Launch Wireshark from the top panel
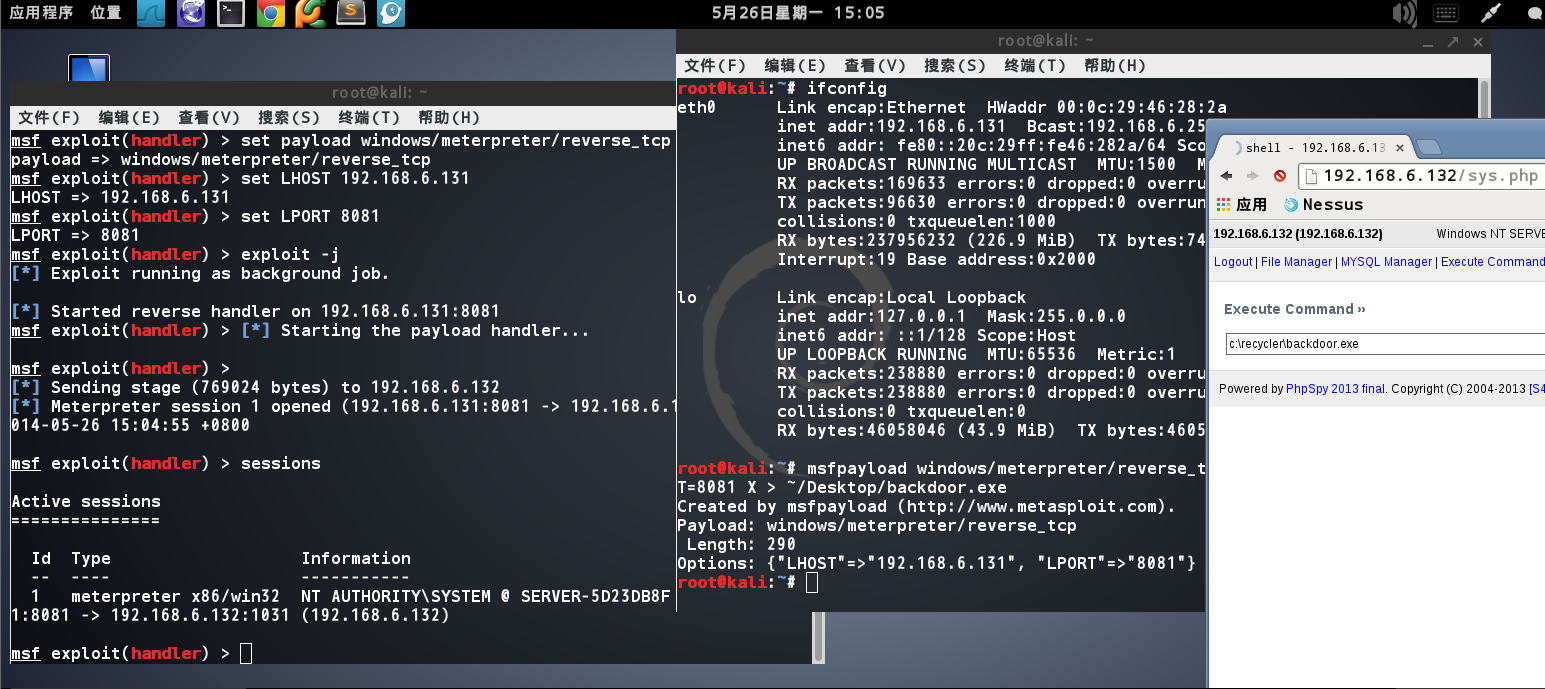This screenshot has width=1545, height=689. [x=151, y=13]
